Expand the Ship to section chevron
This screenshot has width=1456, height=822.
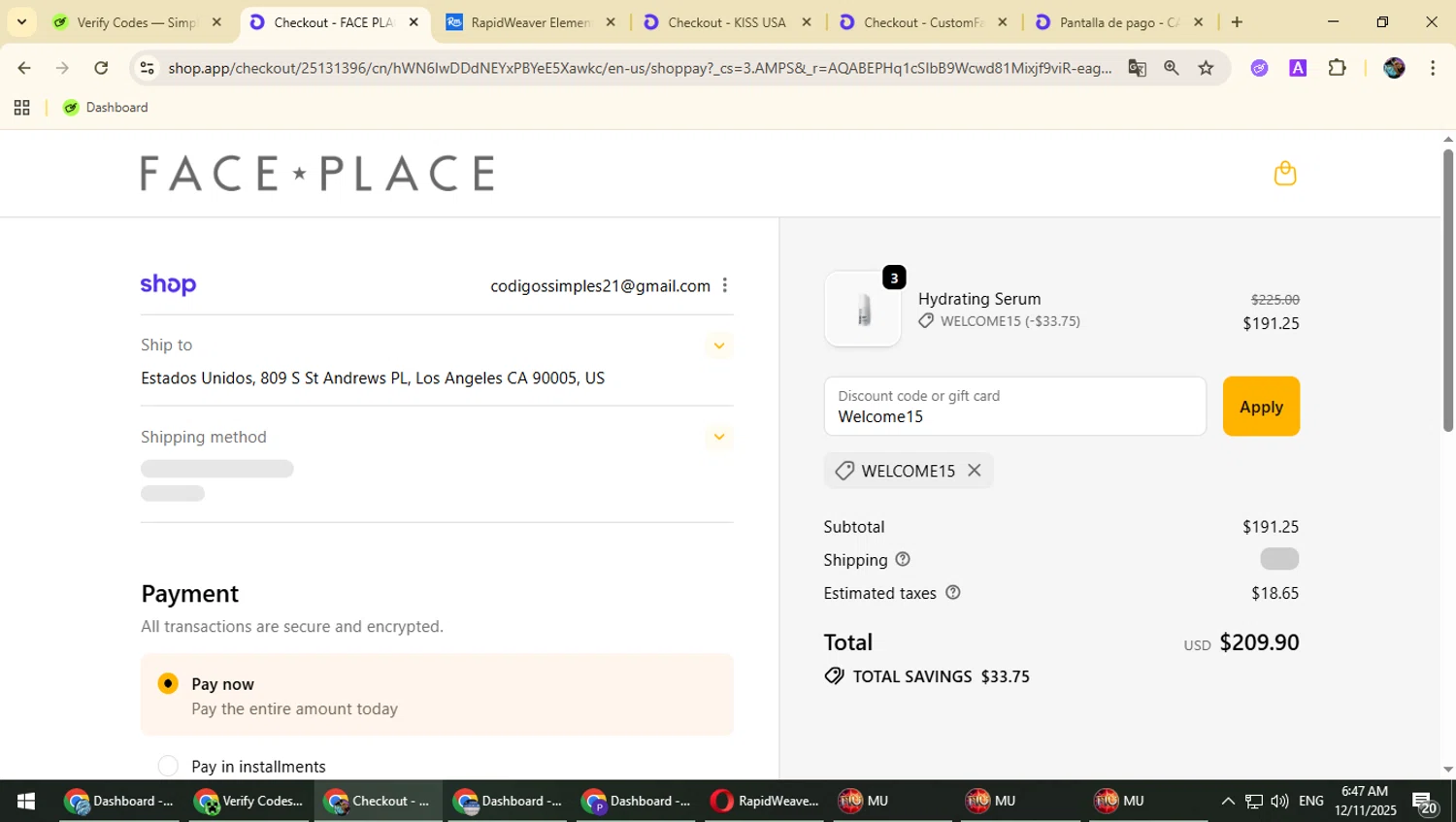[719, 345]
